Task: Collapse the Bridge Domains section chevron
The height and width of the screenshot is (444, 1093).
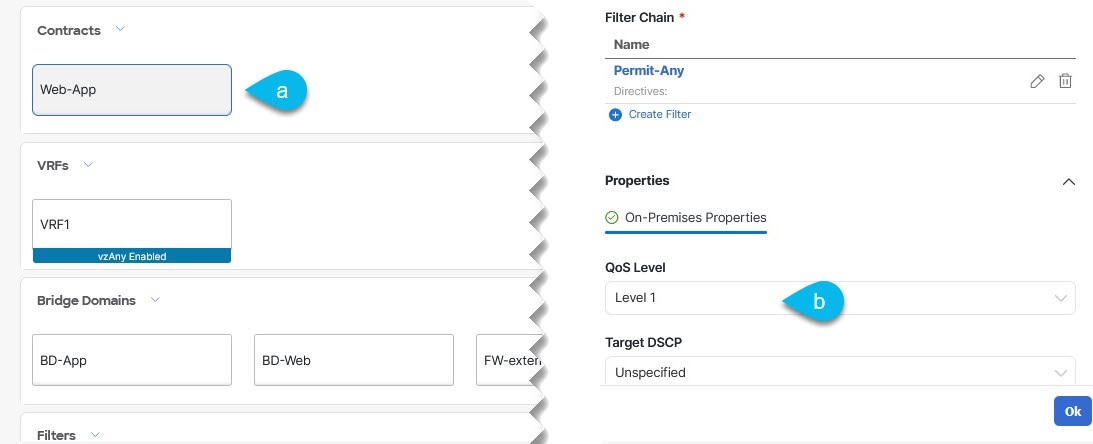Action: [155, 300]
